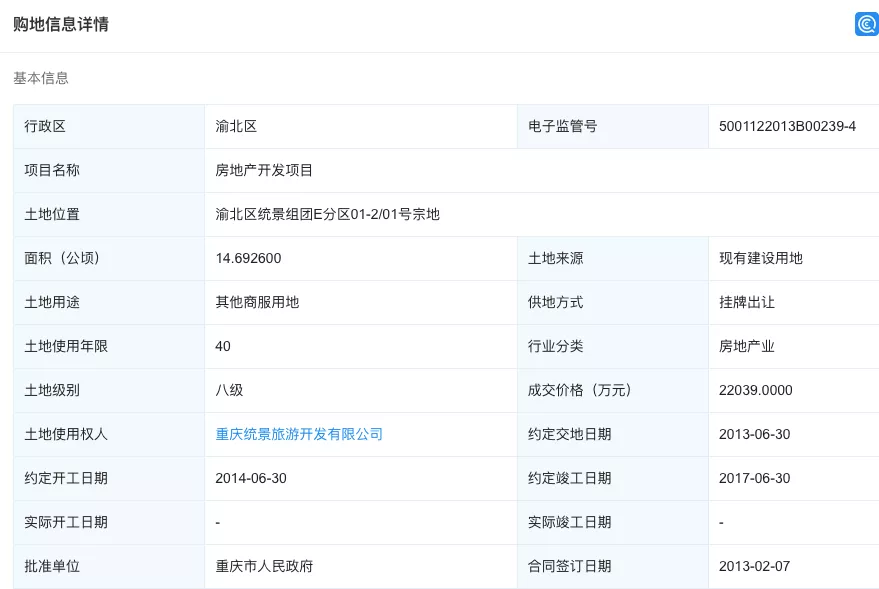Viewport: 879px width, 589px height.
Task: Open the 重庆统景旅游开发有限公司 company link
Action: tap(299, 434)
